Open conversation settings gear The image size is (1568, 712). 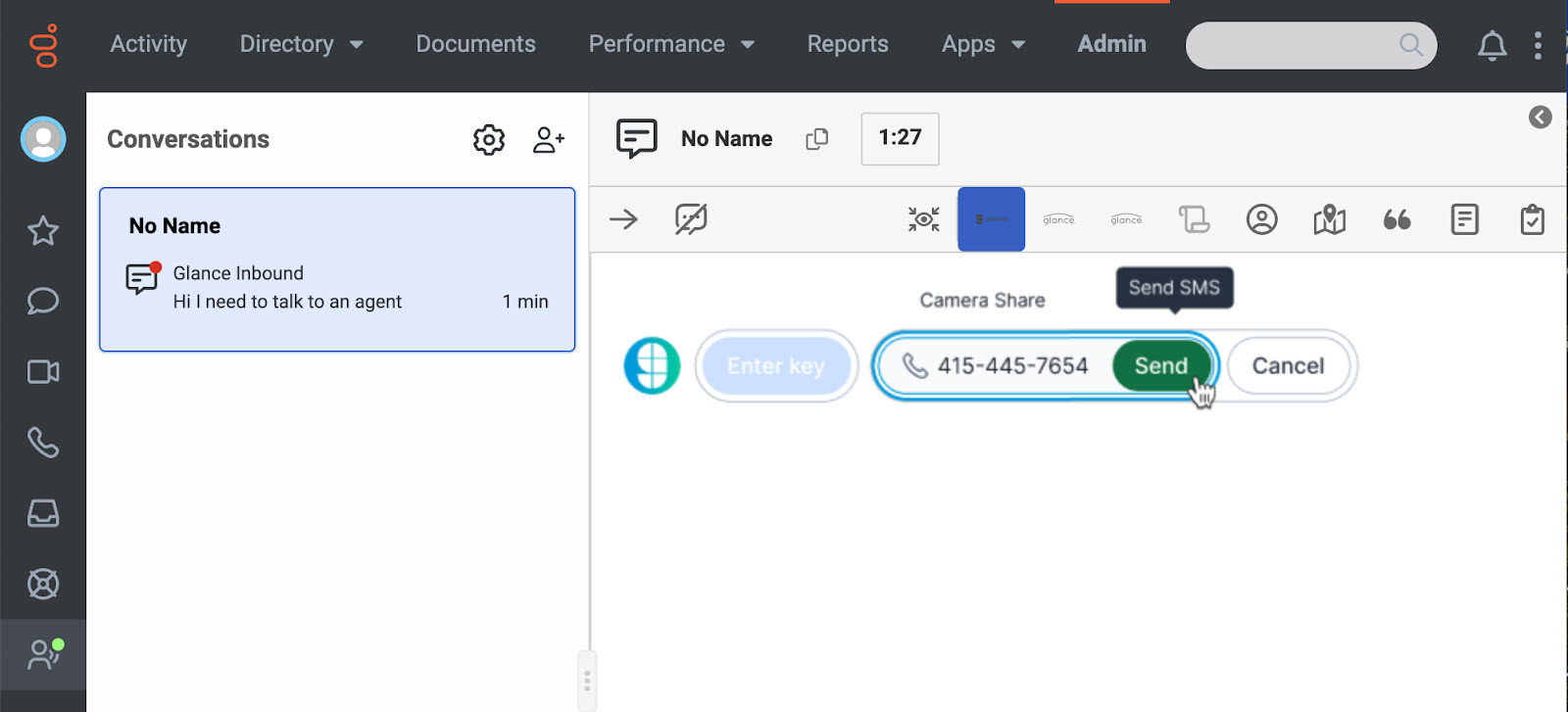(x=488, y=140)
